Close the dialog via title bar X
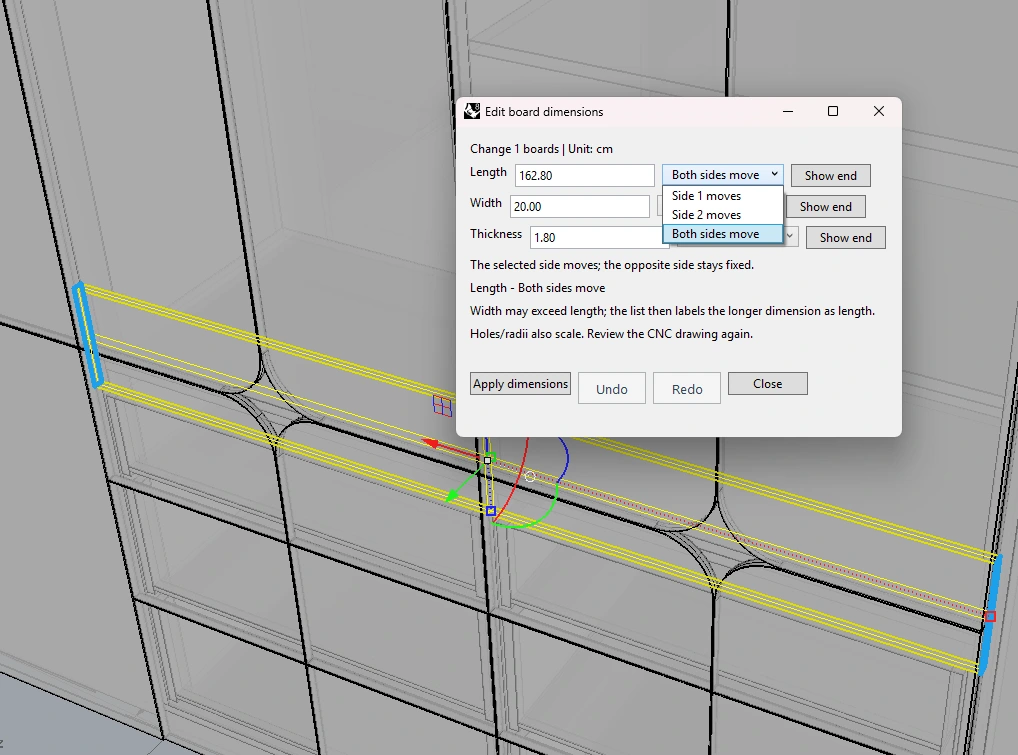The height and width of the screenshot is (755, 1018). click(x=878, y=112)
